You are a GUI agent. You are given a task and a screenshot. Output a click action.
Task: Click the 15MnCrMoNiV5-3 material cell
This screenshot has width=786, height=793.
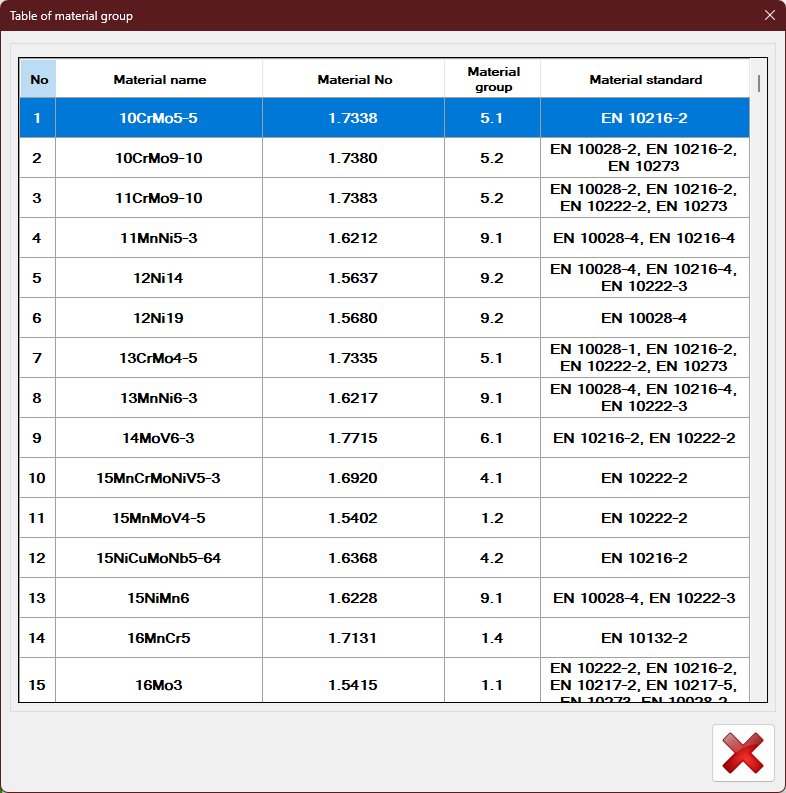tap(159, 478)
